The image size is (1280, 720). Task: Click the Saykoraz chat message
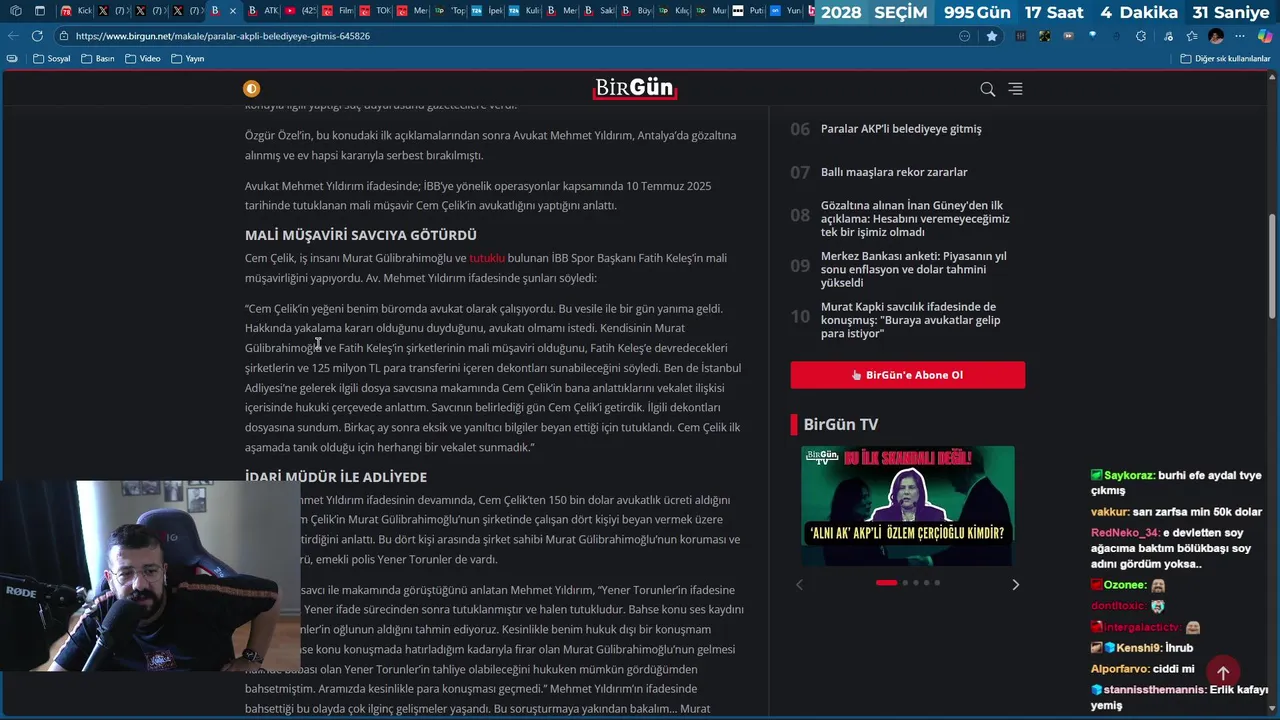tap(1176, 483)
